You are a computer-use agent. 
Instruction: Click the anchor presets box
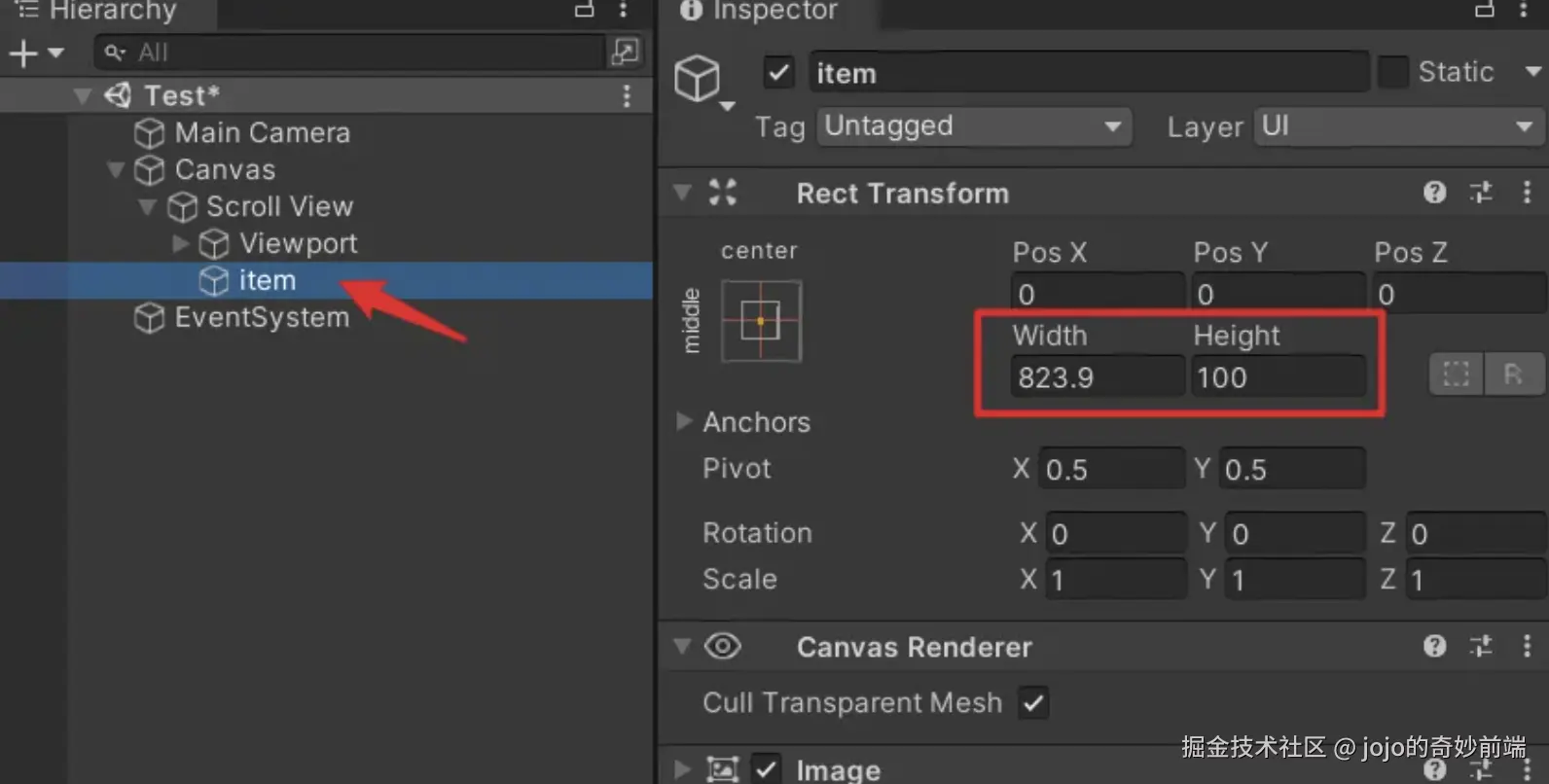coord(761,321)
